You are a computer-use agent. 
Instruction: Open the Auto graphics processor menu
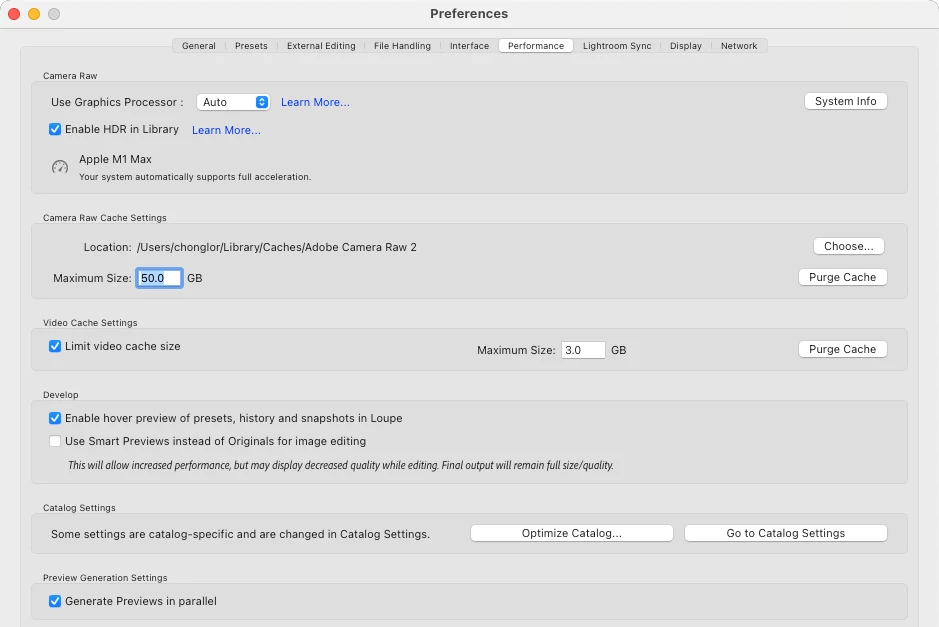pyautogui.click(x=233, y=102)
